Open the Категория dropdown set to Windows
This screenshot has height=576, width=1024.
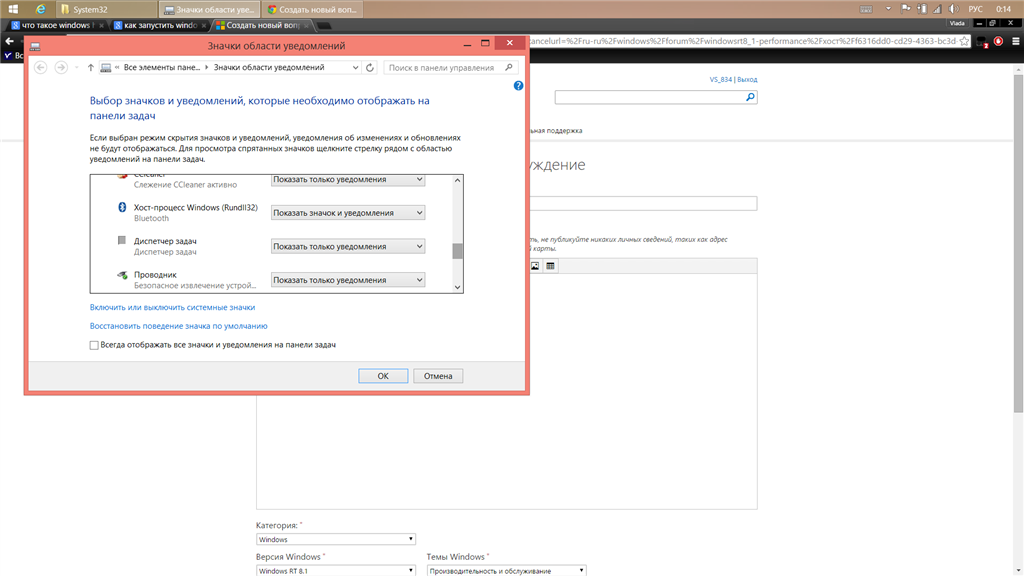pyautogui.click(x=336, y=539)
